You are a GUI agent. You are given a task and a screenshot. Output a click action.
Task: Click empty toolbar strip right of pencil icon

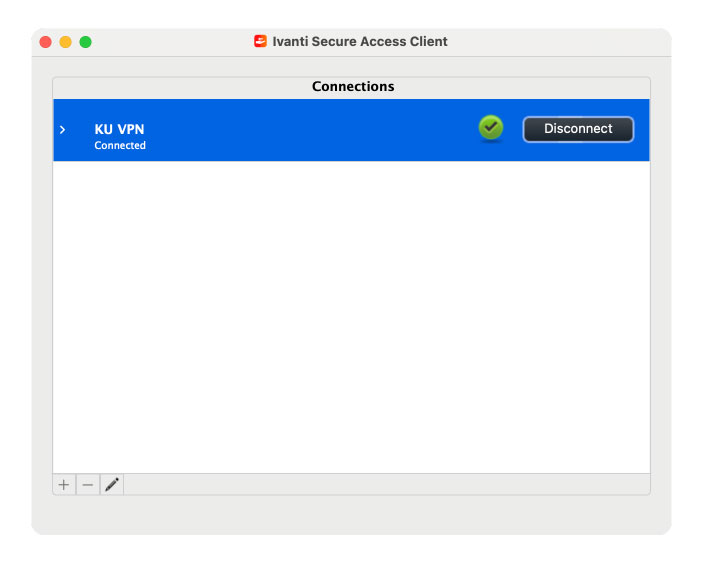click(380, 485)
